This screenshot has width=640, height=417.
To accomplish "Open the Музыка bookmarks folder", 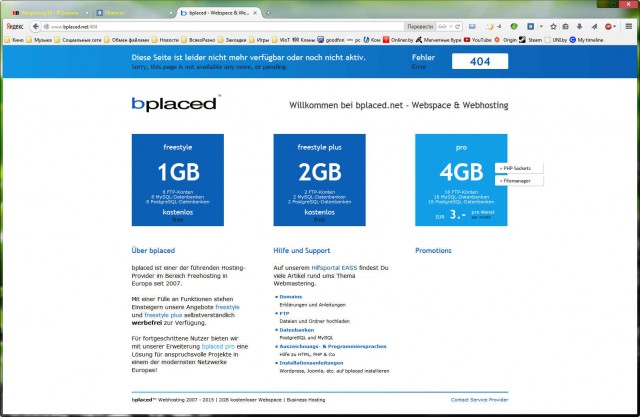I will (x=39, y=40).
